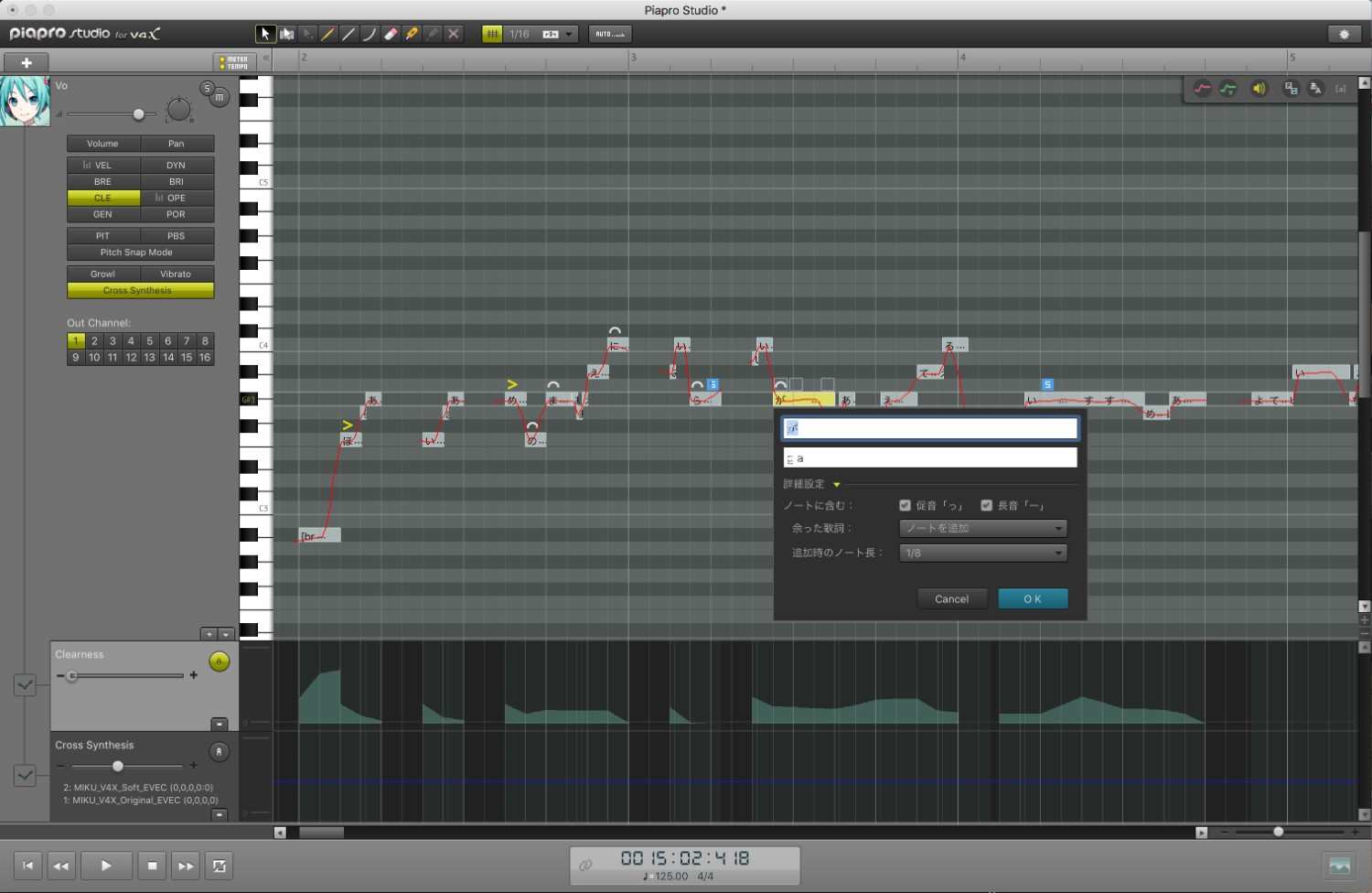Mute the Vo track
1372x893 pixels.
pos(220,98)
